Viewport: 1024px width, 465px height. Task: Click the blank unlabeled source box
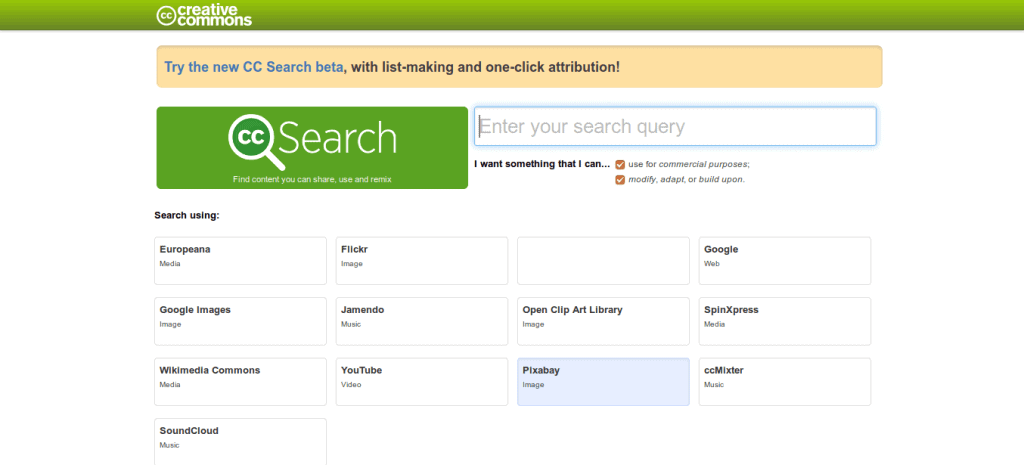tap(603, 261)
